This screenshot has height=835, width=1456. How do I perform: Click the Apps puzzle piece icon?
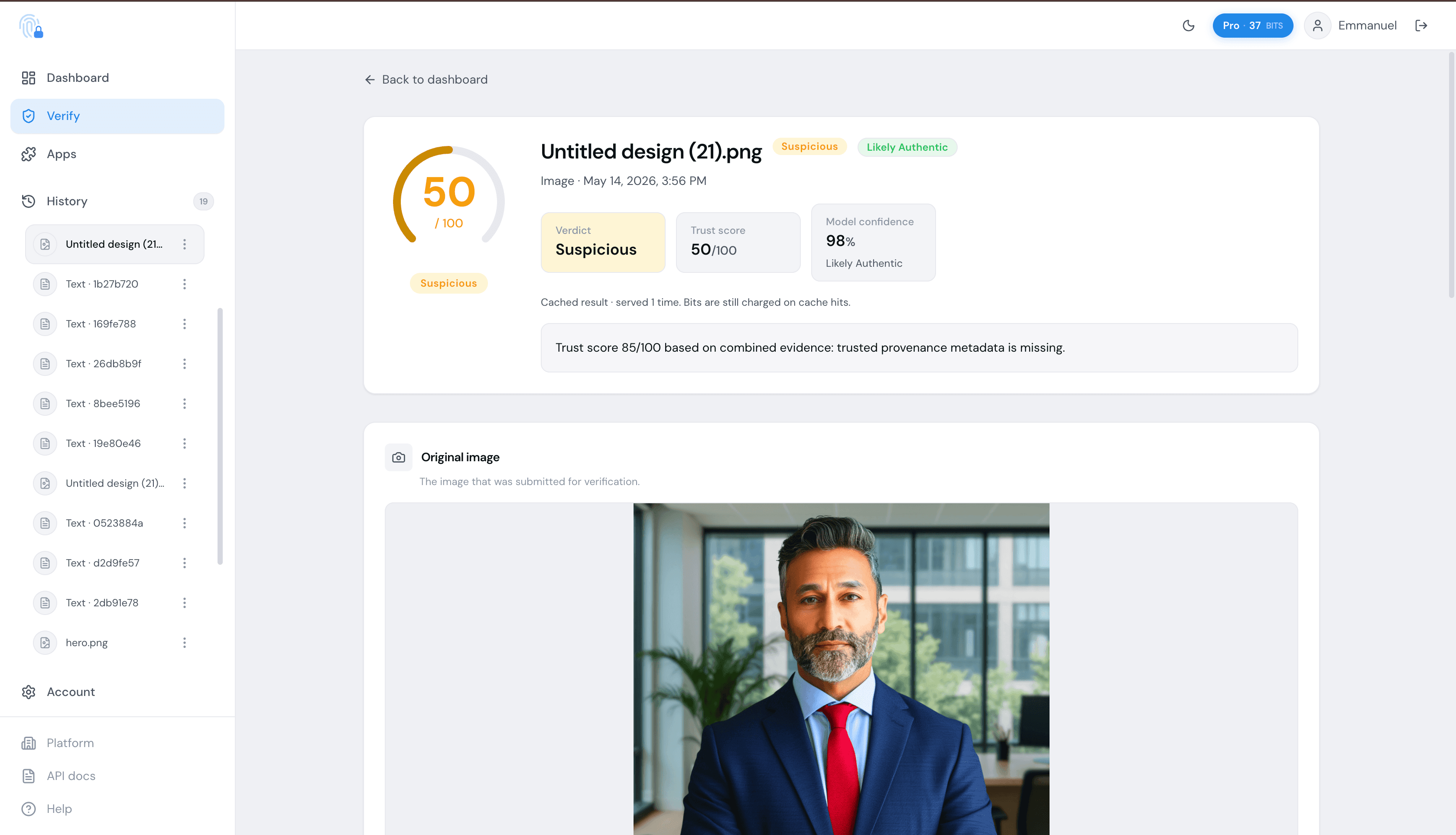[29, 154]
